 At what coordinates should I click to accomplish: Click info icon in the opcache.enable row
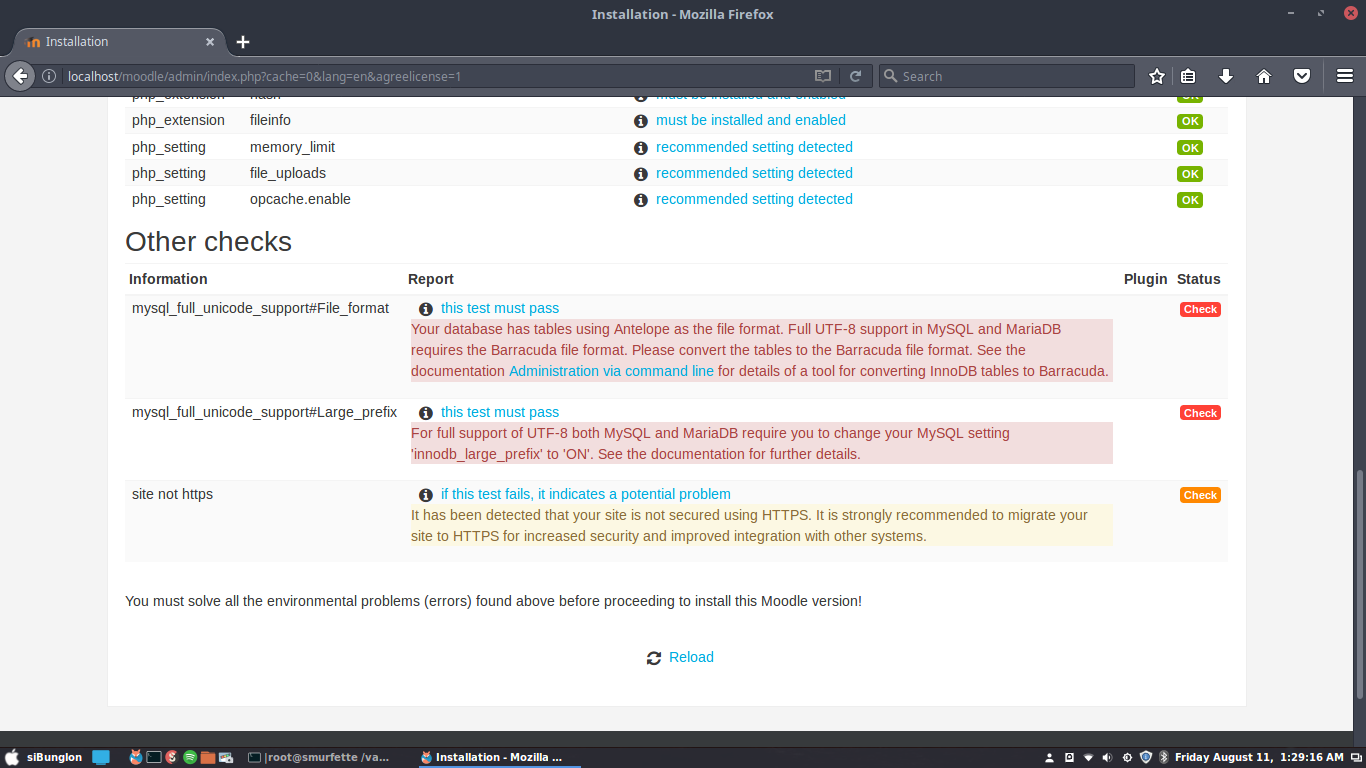pos(641,200)
